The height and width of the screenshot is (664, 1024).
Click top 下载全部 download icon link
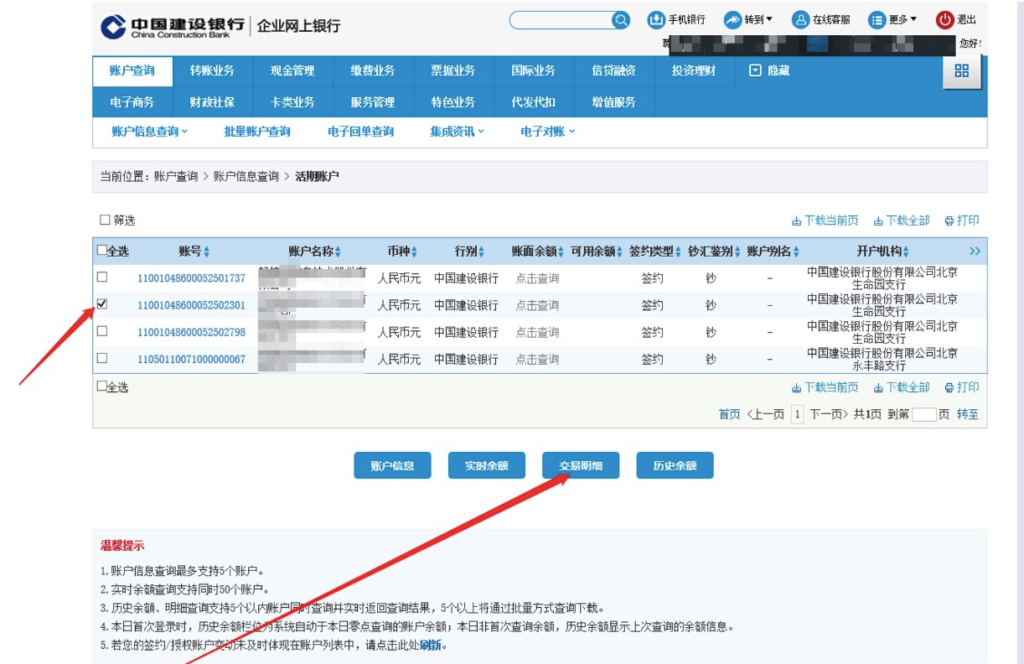901,221
